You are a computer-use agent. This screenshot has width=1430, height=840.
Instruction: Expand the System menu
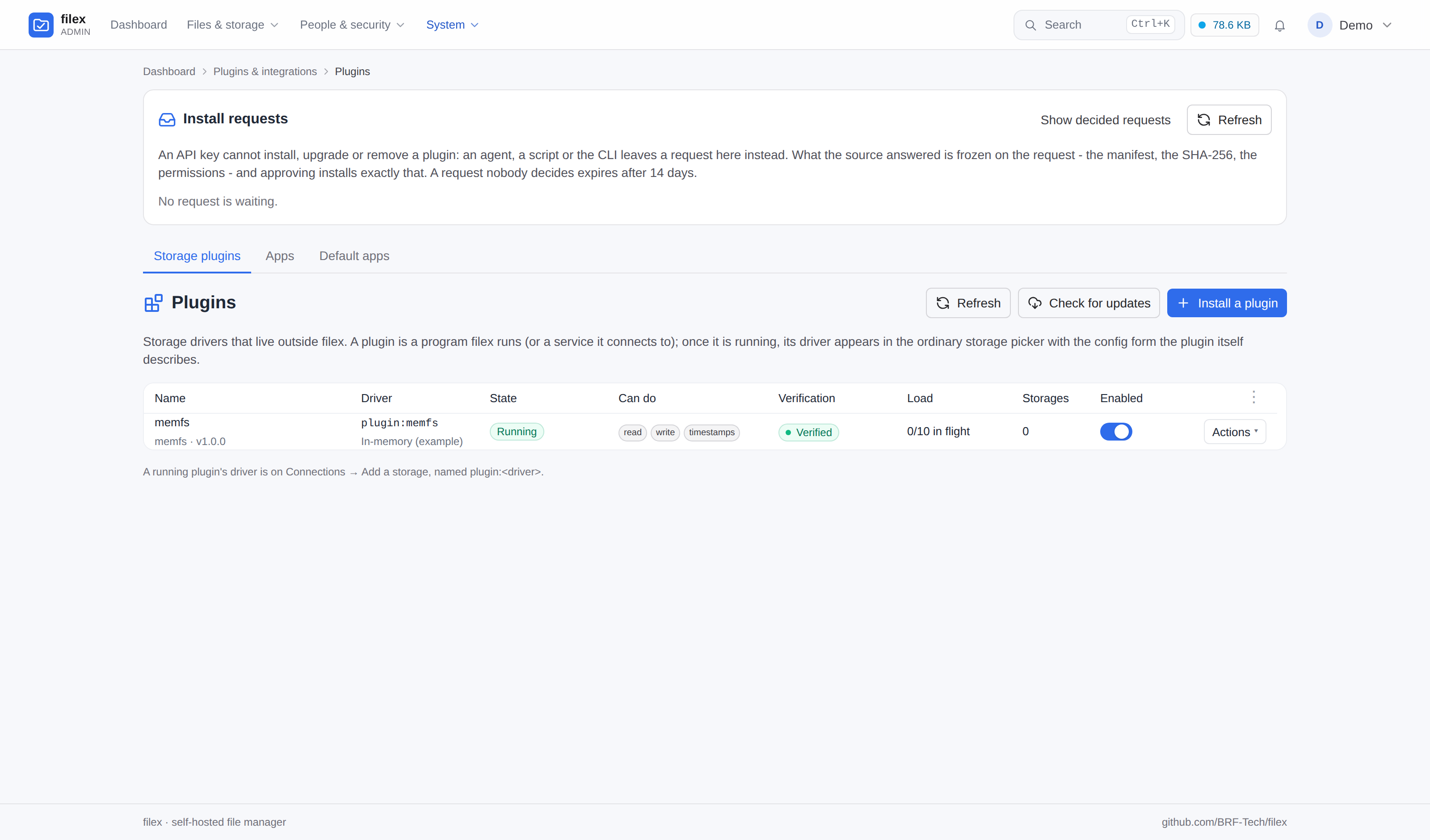click(x=452, y=25)
